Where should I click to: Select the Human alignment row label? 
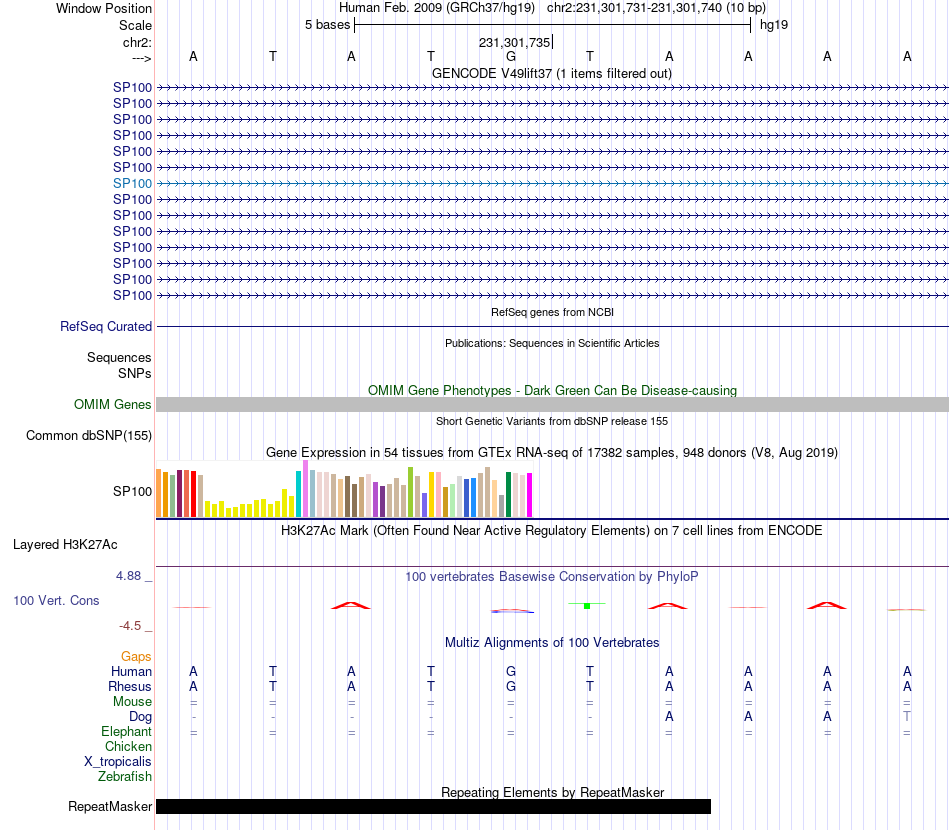coord(131,671)
